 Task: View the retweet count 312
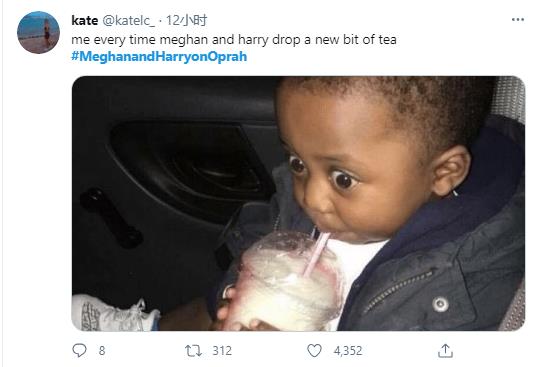(x=222, y=351)
